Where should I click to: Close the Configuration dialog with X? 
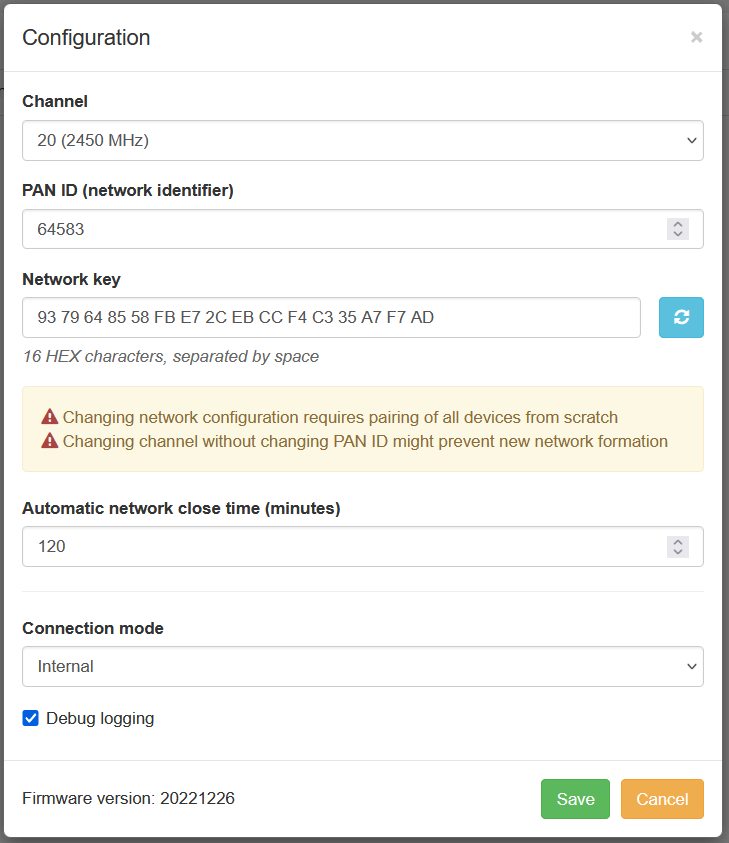click(696, 37)
